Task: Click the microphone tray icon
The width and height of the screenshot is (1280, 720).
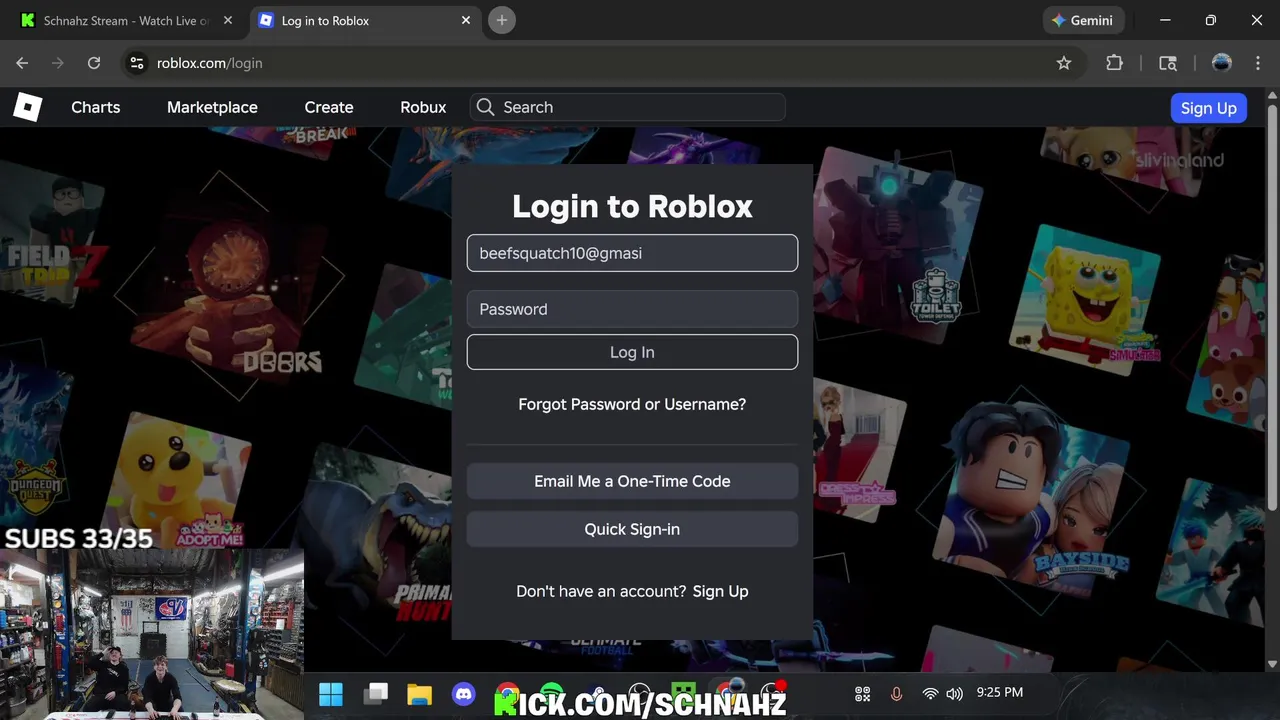Action: (x=896, y=694)
